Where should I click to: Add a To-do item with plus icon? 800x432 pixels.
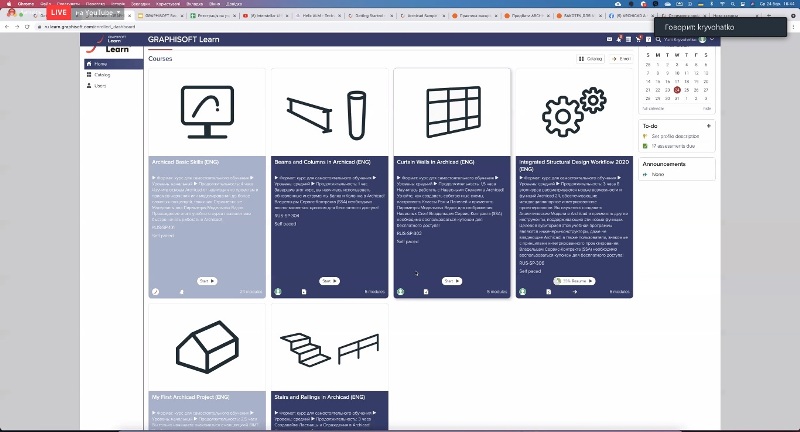709,125
